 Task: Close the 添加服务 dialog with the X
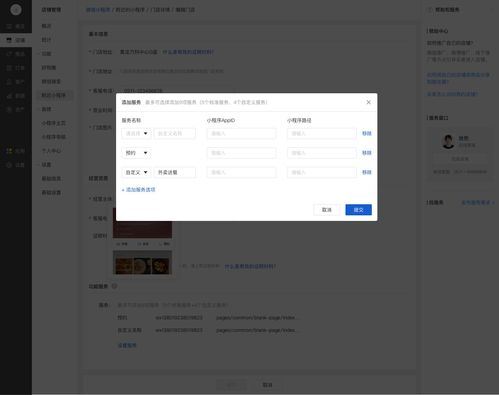point(368,102)
